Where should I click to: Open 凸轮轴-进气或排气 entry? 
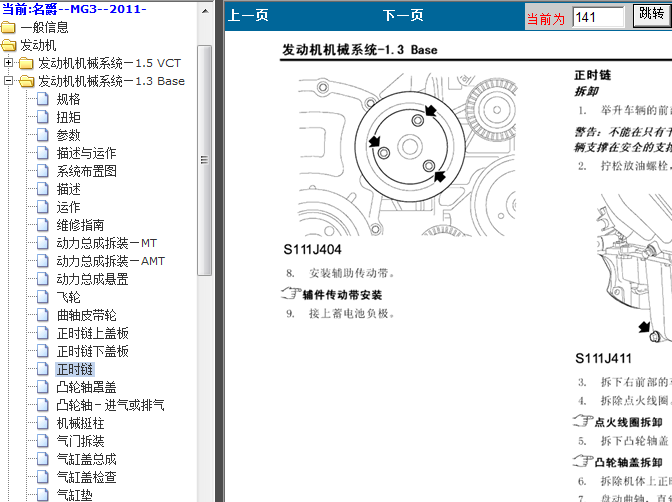click(x=110, y=405)
